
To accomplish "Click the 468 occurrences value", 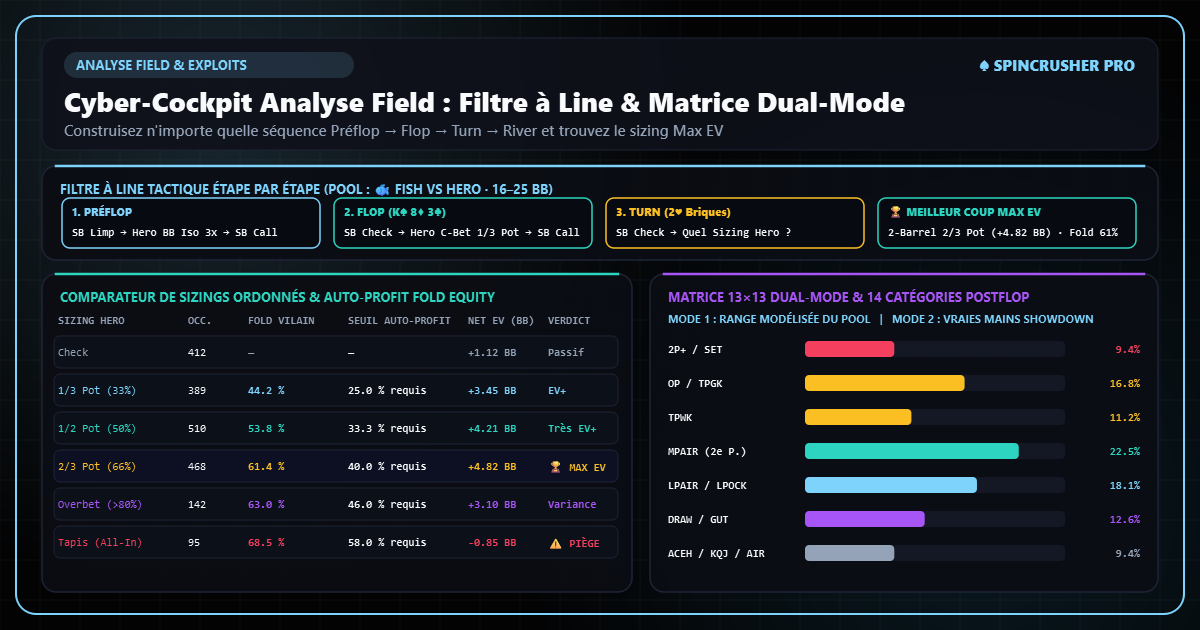I will (197, 467).
